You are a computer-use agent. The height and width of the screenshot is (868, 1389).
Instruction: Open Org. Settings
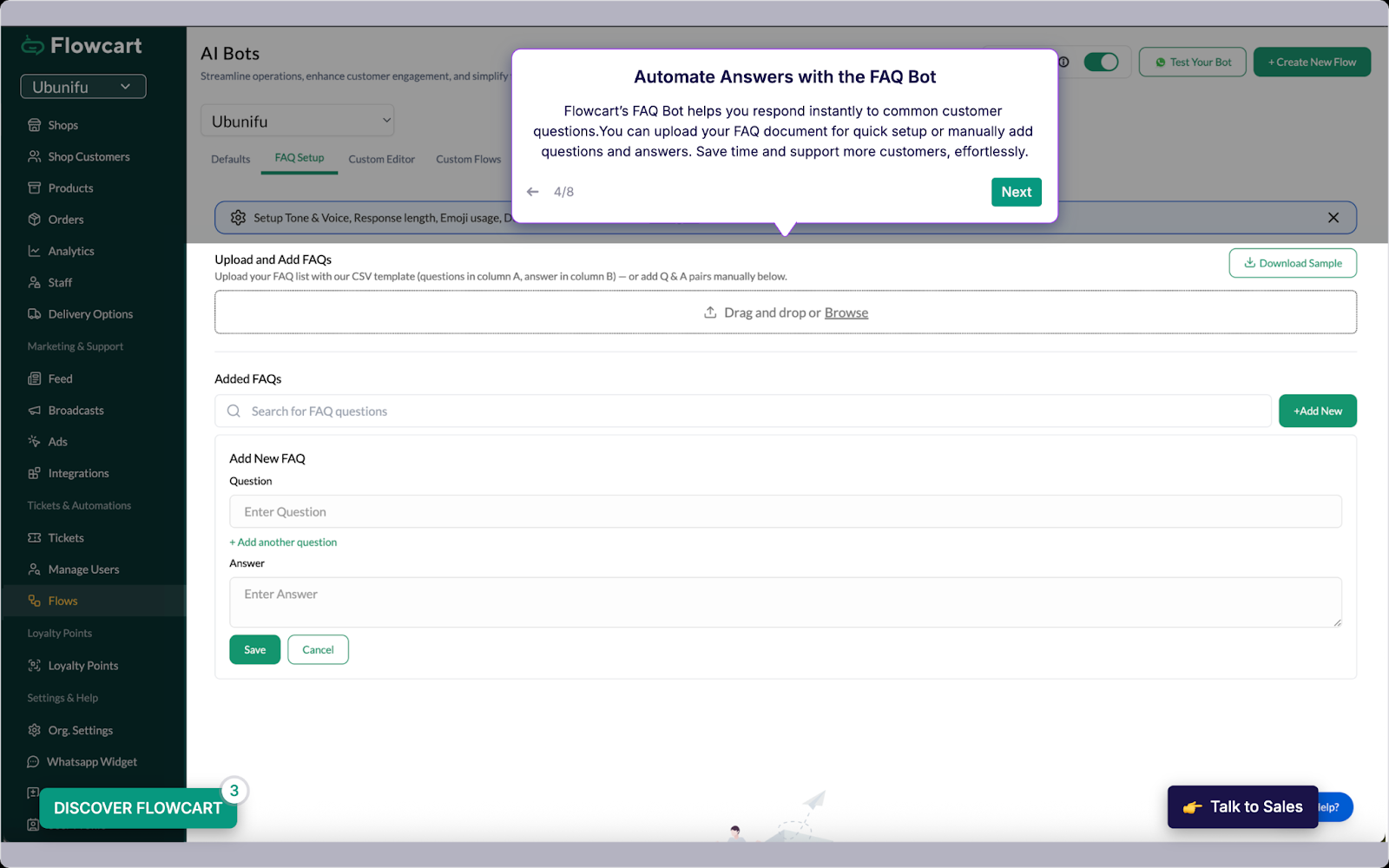click(69, 730)
